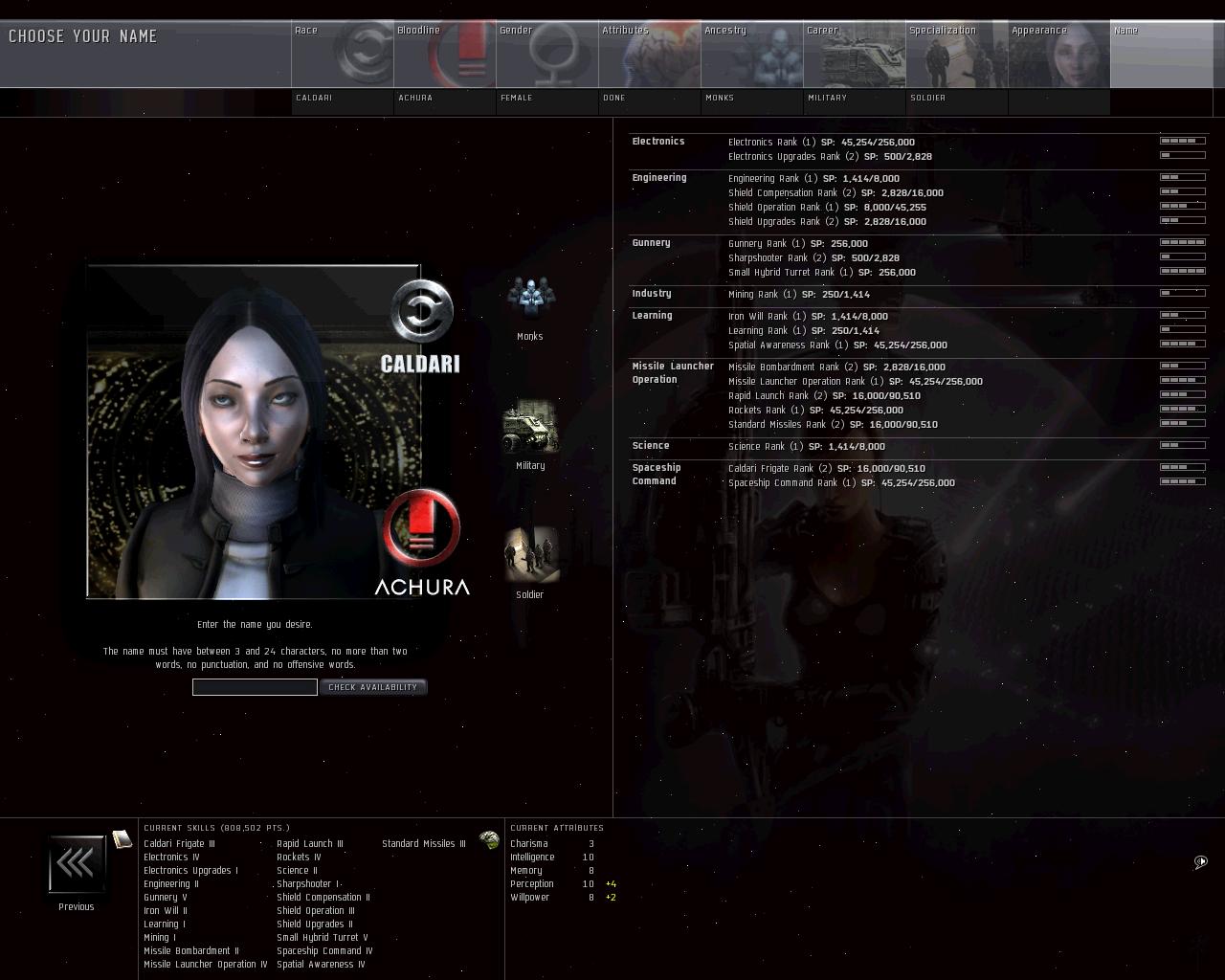The height and width of the screenshot is (980, 1225).
Task: Click Small Hybrid Turret V in skills
Action: (x=323, y=938)
